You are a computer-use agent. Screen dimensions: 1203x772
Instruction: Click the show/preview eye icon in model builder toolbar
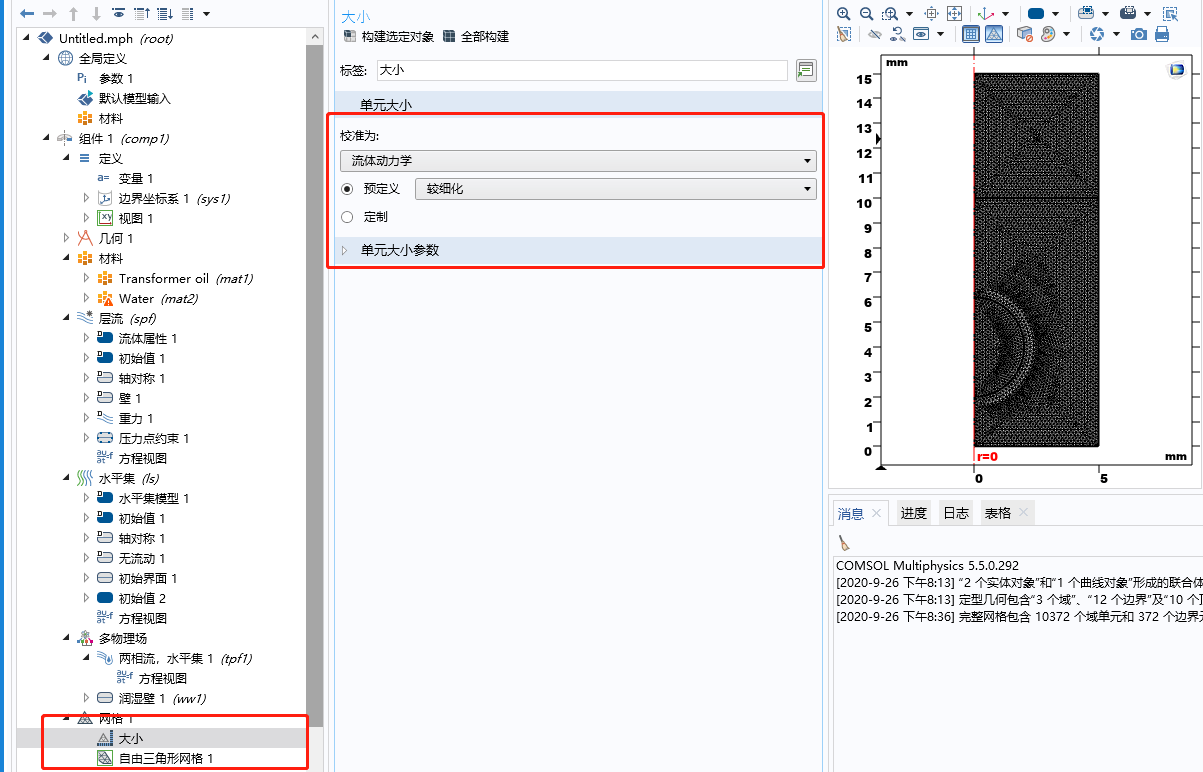pos(119,14)
